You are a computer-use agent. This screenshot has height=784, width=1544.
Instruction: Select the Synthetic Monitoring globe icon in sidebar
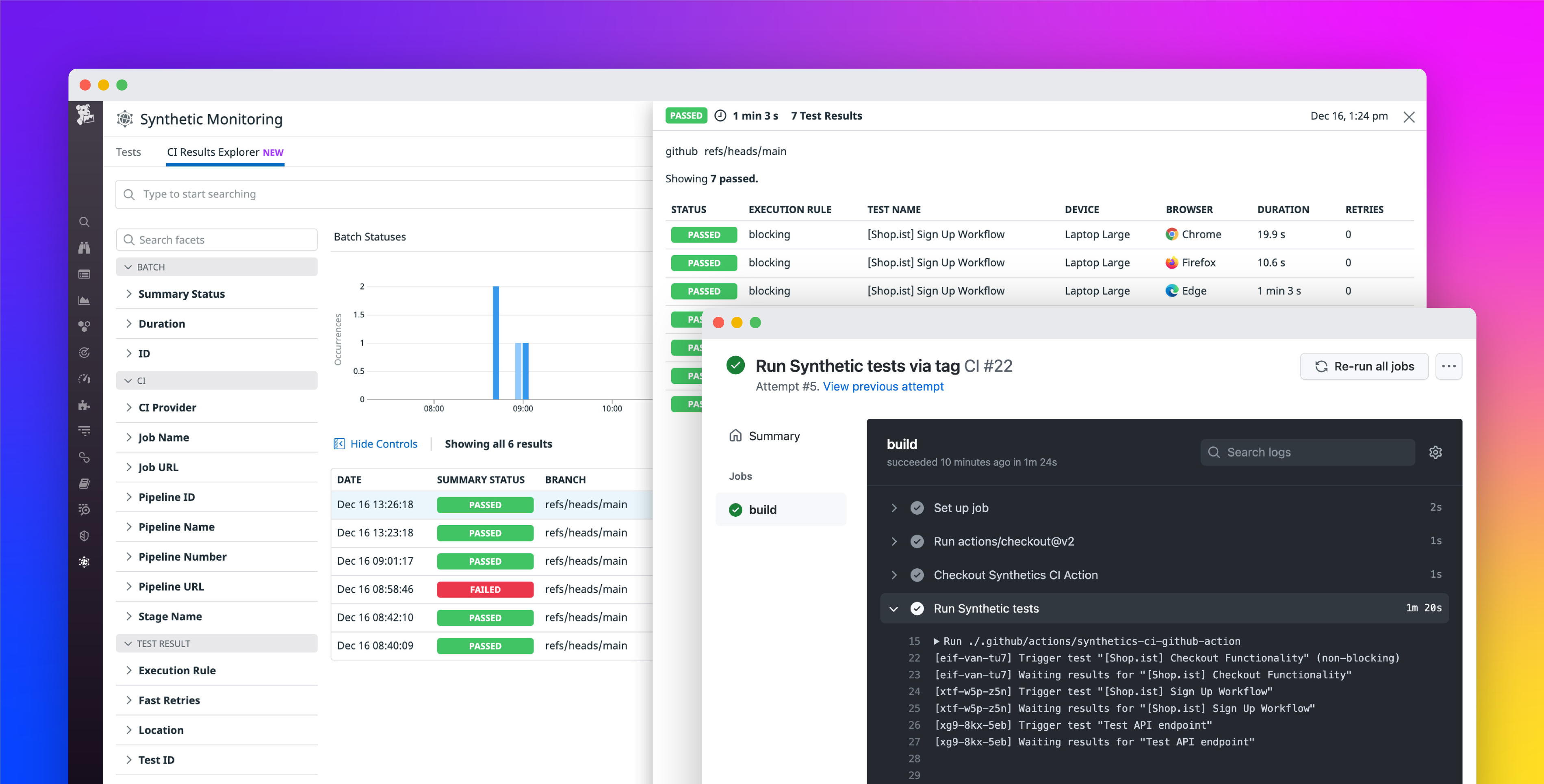coord(85,562)
